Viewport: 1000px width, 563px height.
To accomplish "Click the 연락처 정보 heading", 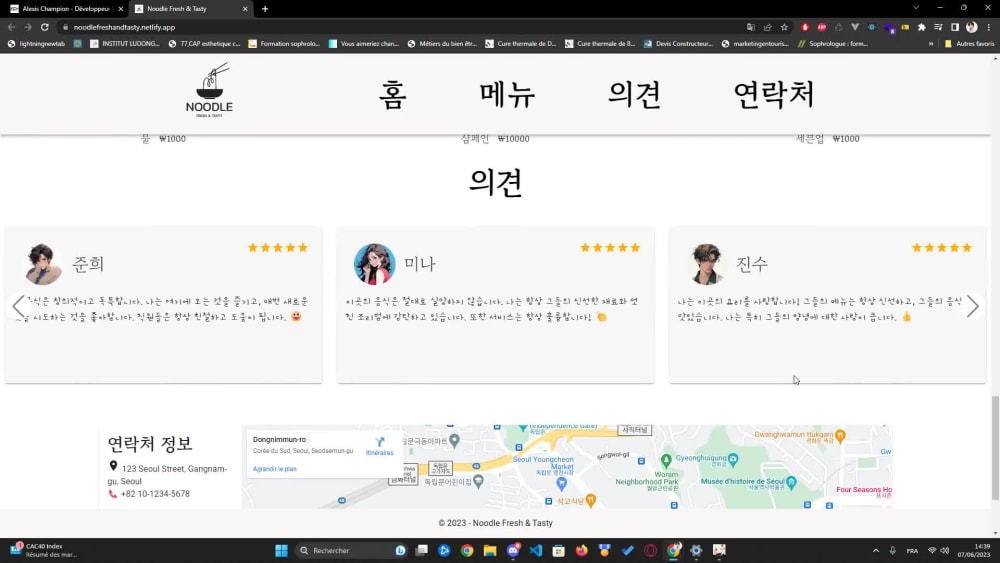I will (150, 443).
